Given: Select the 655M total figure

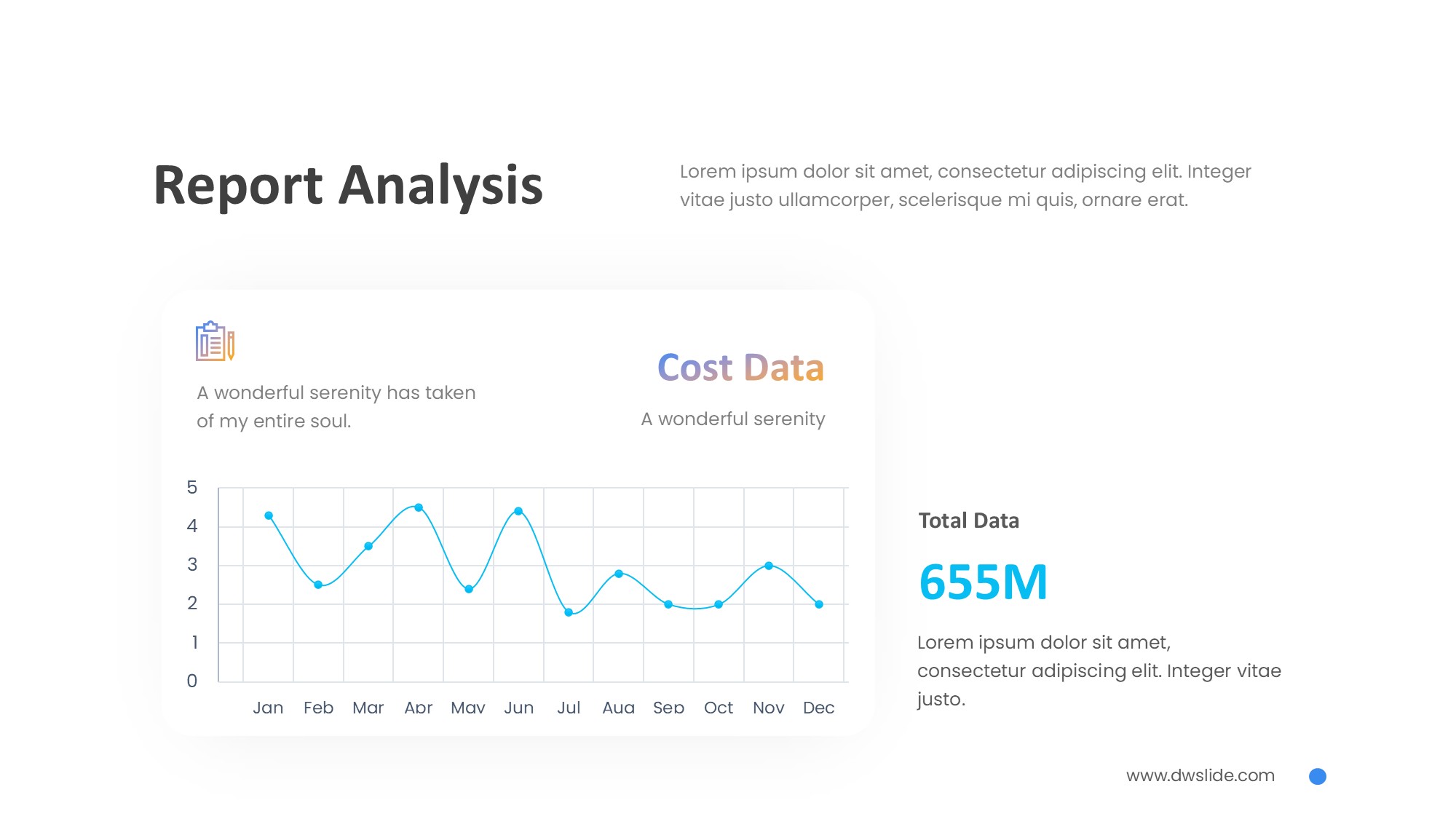Looking at the screenshot, I should 983,582.
